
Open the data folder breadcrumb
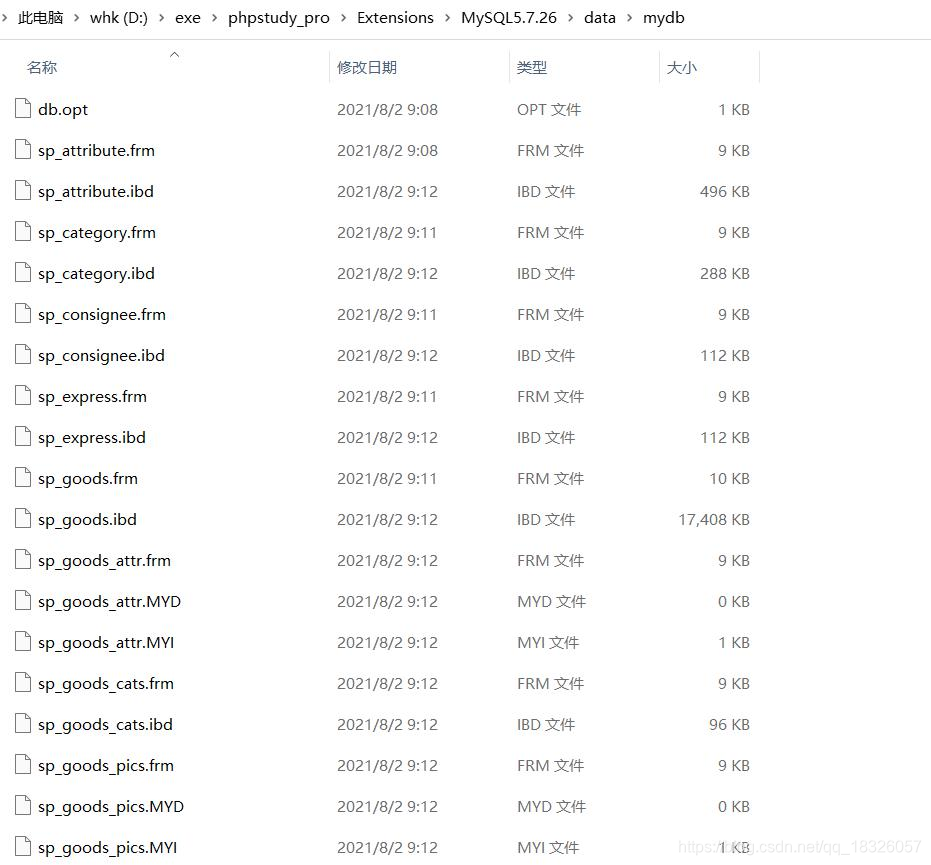coord(600,18)
